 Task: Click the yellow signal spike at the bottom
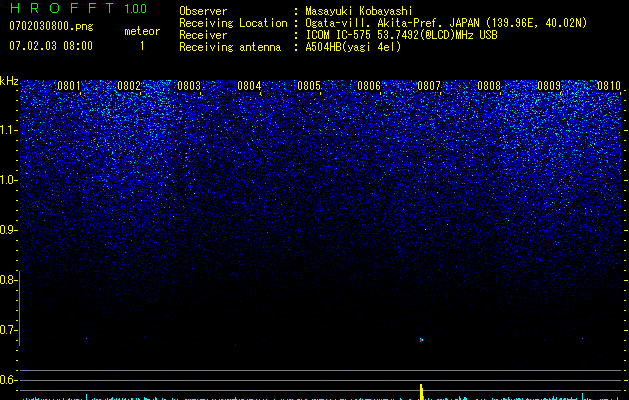point(421,392)
